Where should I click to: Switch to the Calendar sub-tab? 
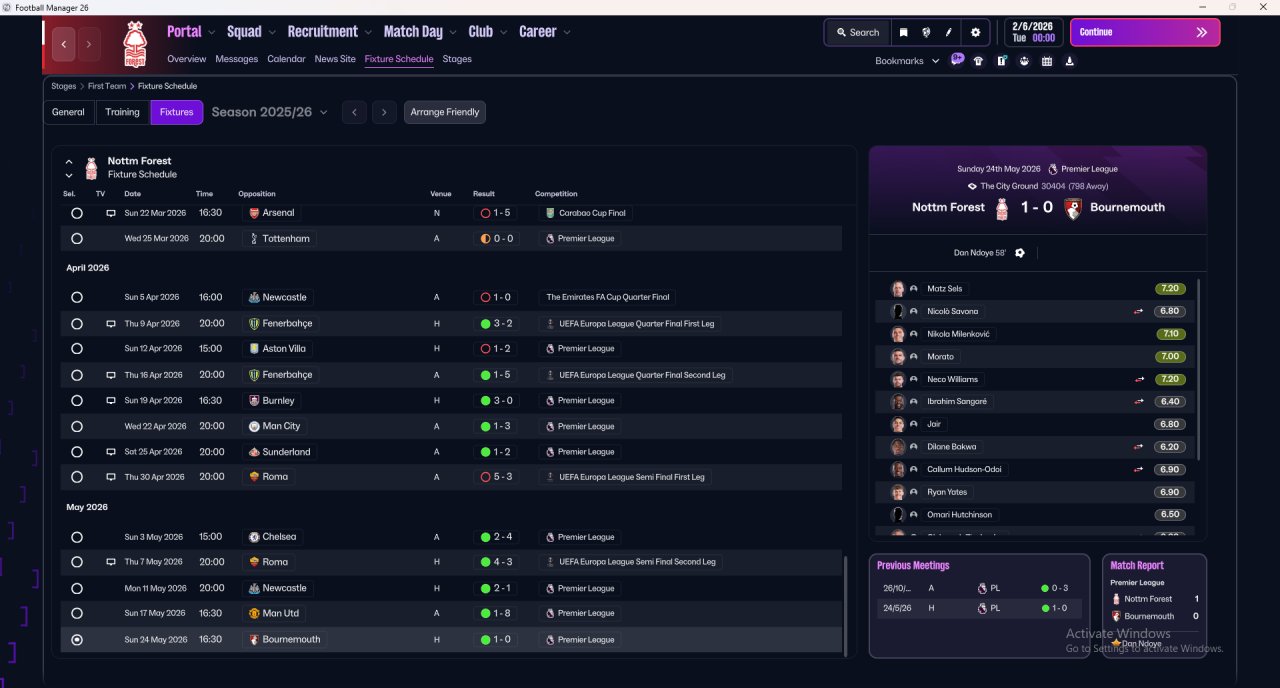(287, 59)
